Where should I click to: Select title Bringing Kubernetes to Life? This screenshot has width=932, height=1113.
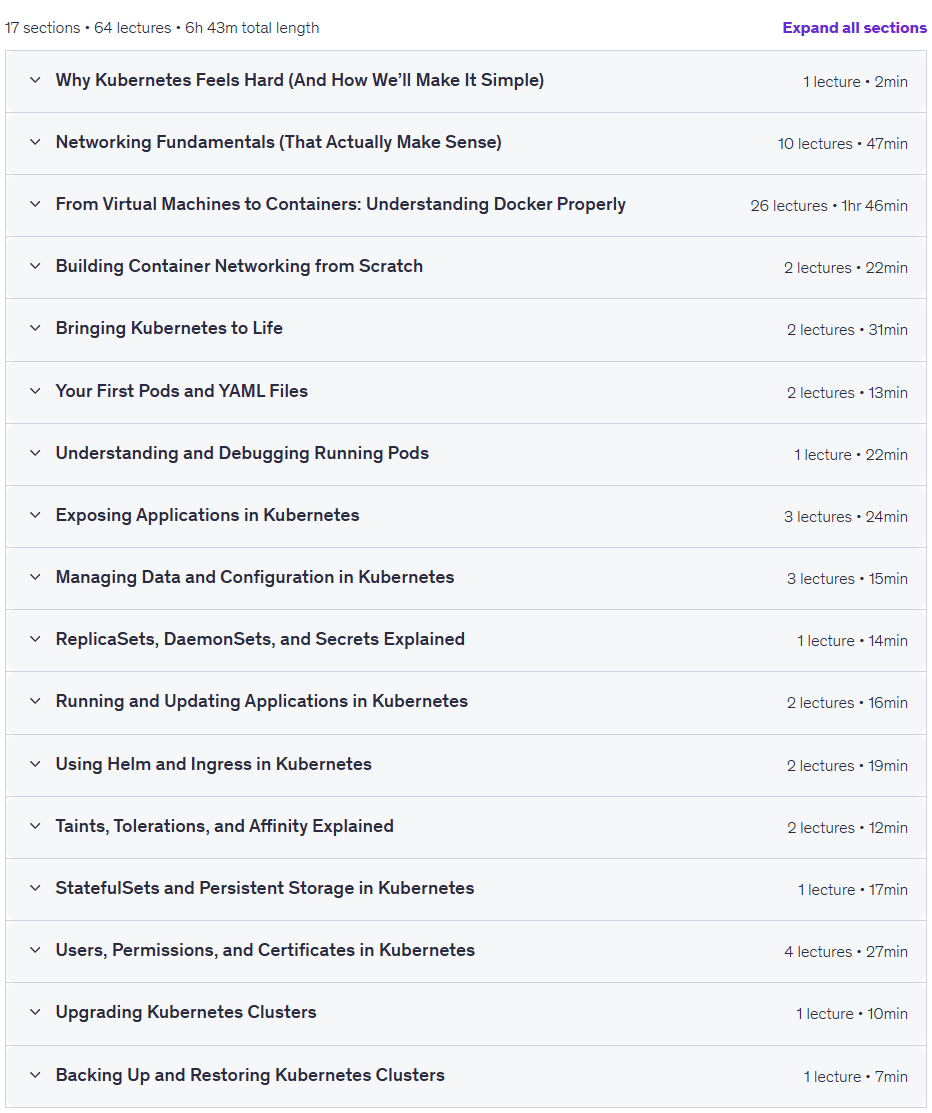[x=169, y=328]
